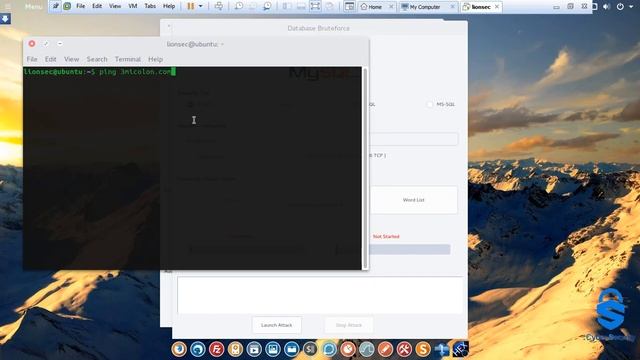Open the HEX editor dock icon
Viewport: 640px width, 360px height.
460,349
